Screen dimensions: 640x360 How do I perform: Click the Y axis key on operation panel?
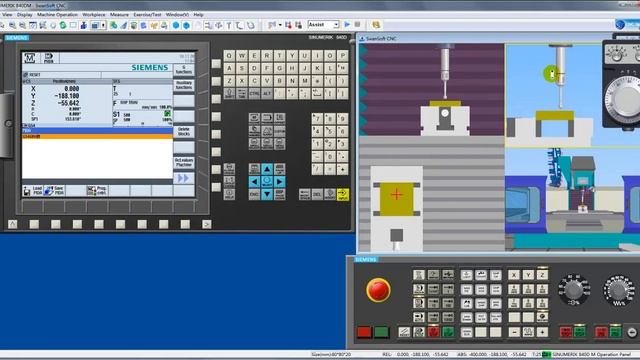(528, 275)
